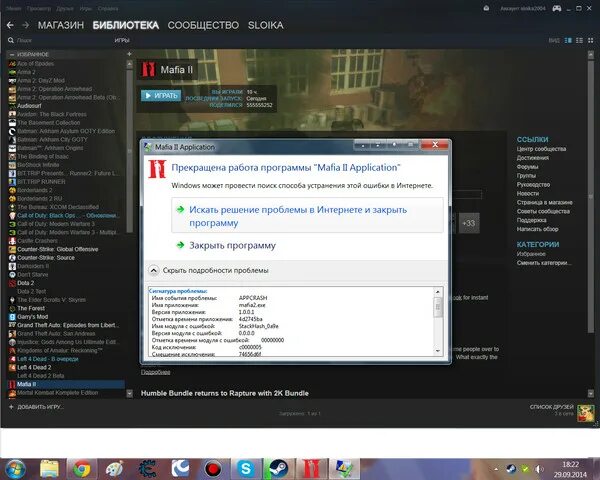Screen dimensions: 600x480
Task: Switch library to grid view icon
Action: (x=591, y=40)
